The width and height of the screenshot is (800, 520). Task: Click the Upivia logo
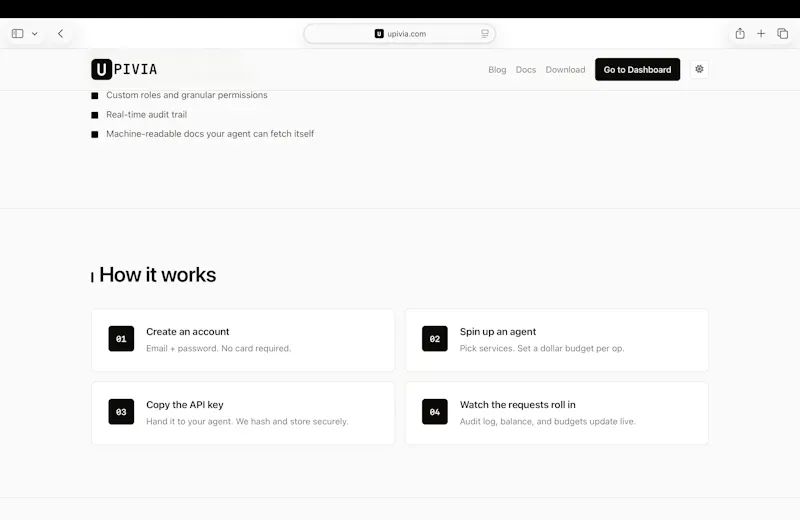coord(124,69)
